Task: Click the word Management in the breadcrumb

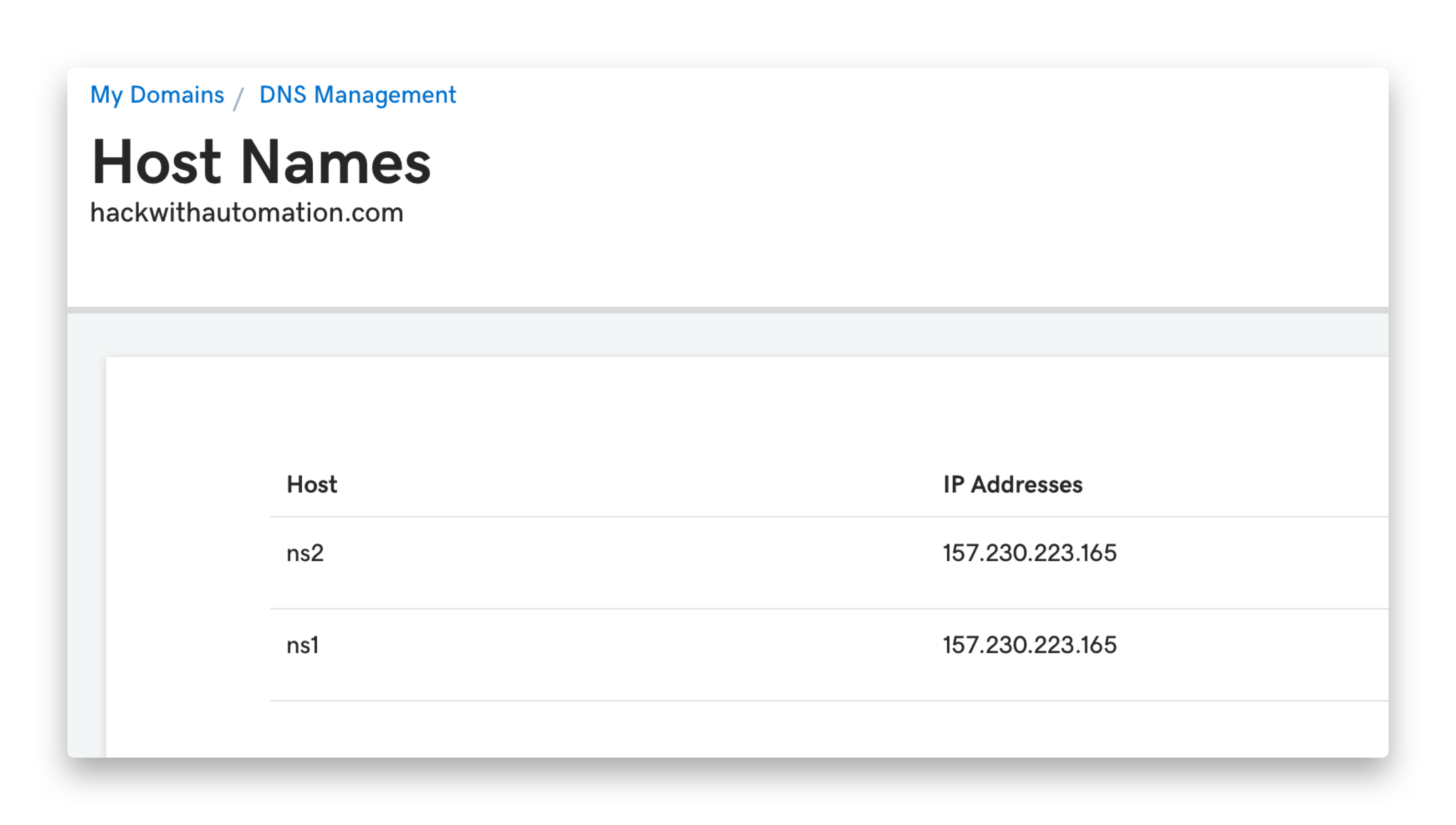Action: [385, 95]
